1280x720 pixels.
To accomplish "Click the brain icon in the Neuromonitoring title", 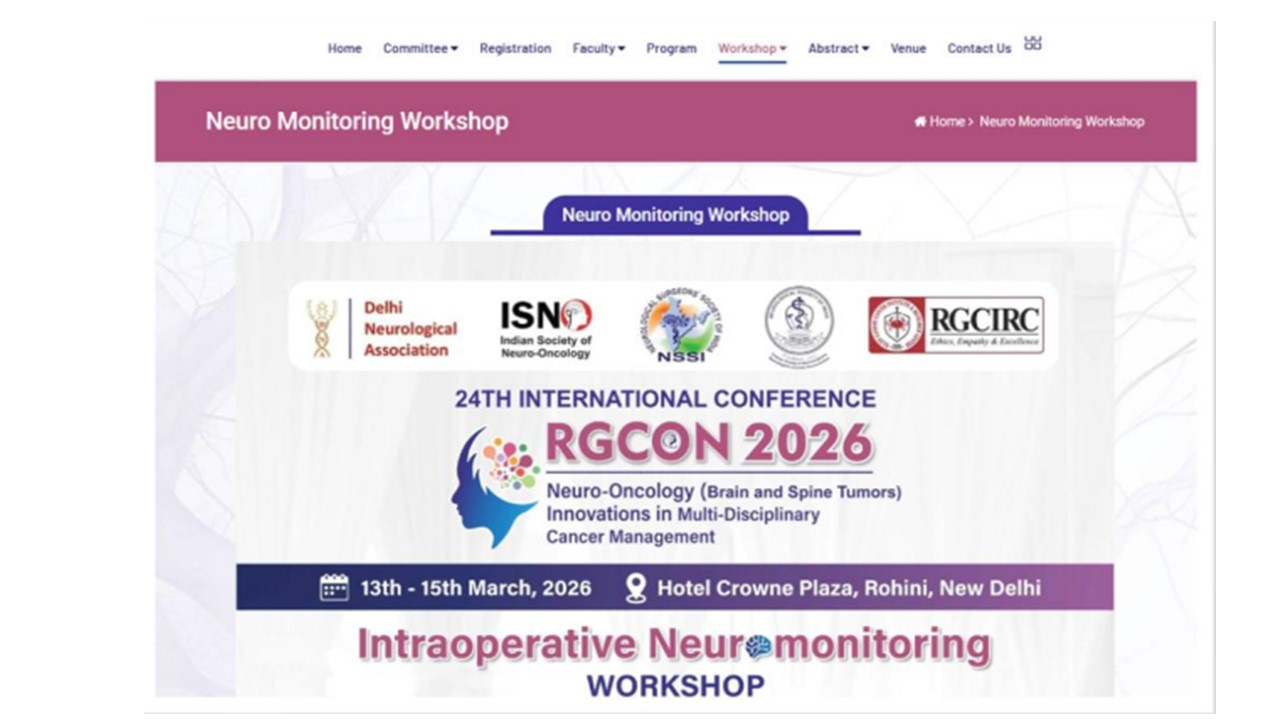I will tap(760, 647).
